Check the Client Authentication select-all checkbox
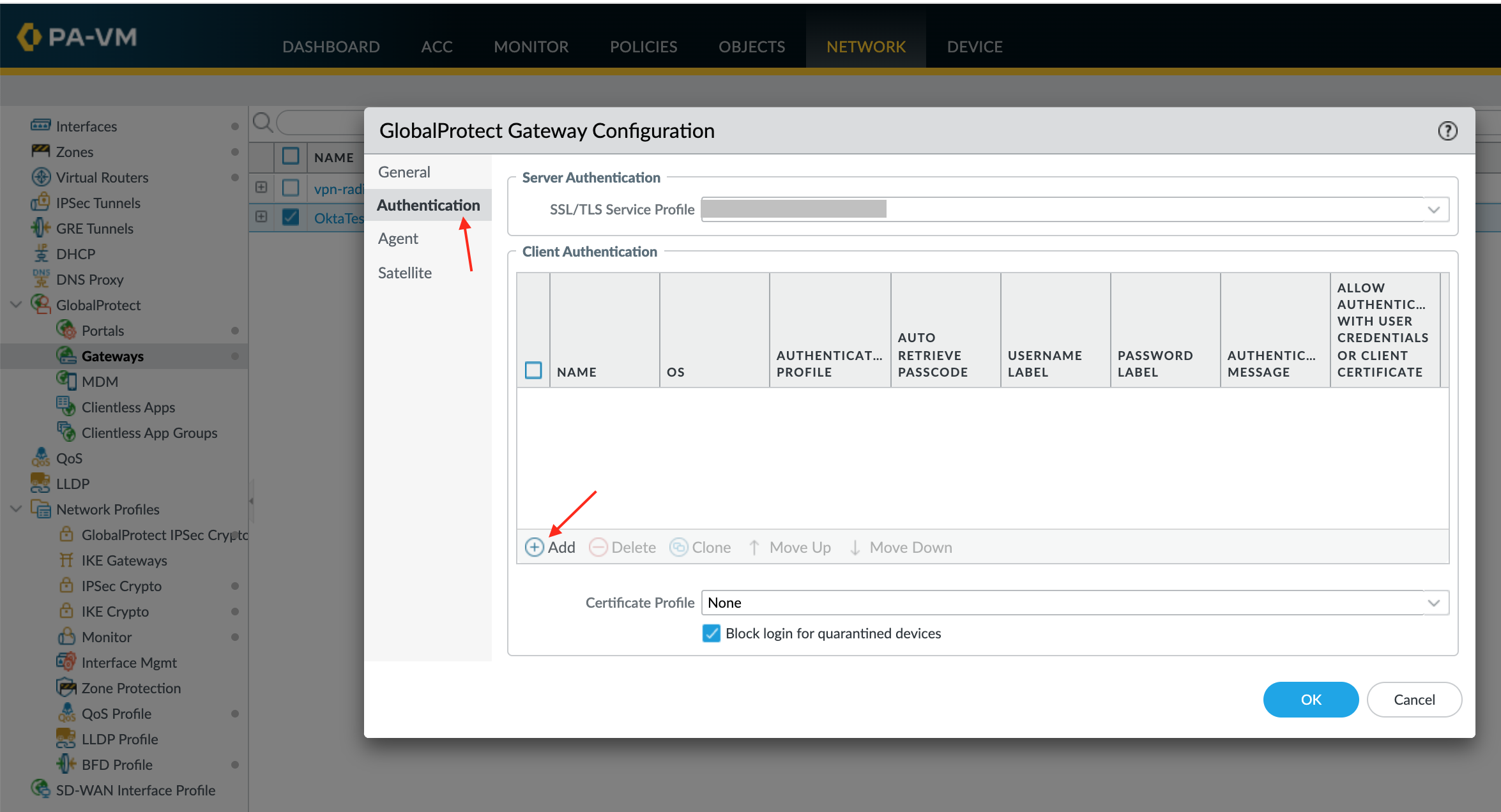 click(533, 371)
